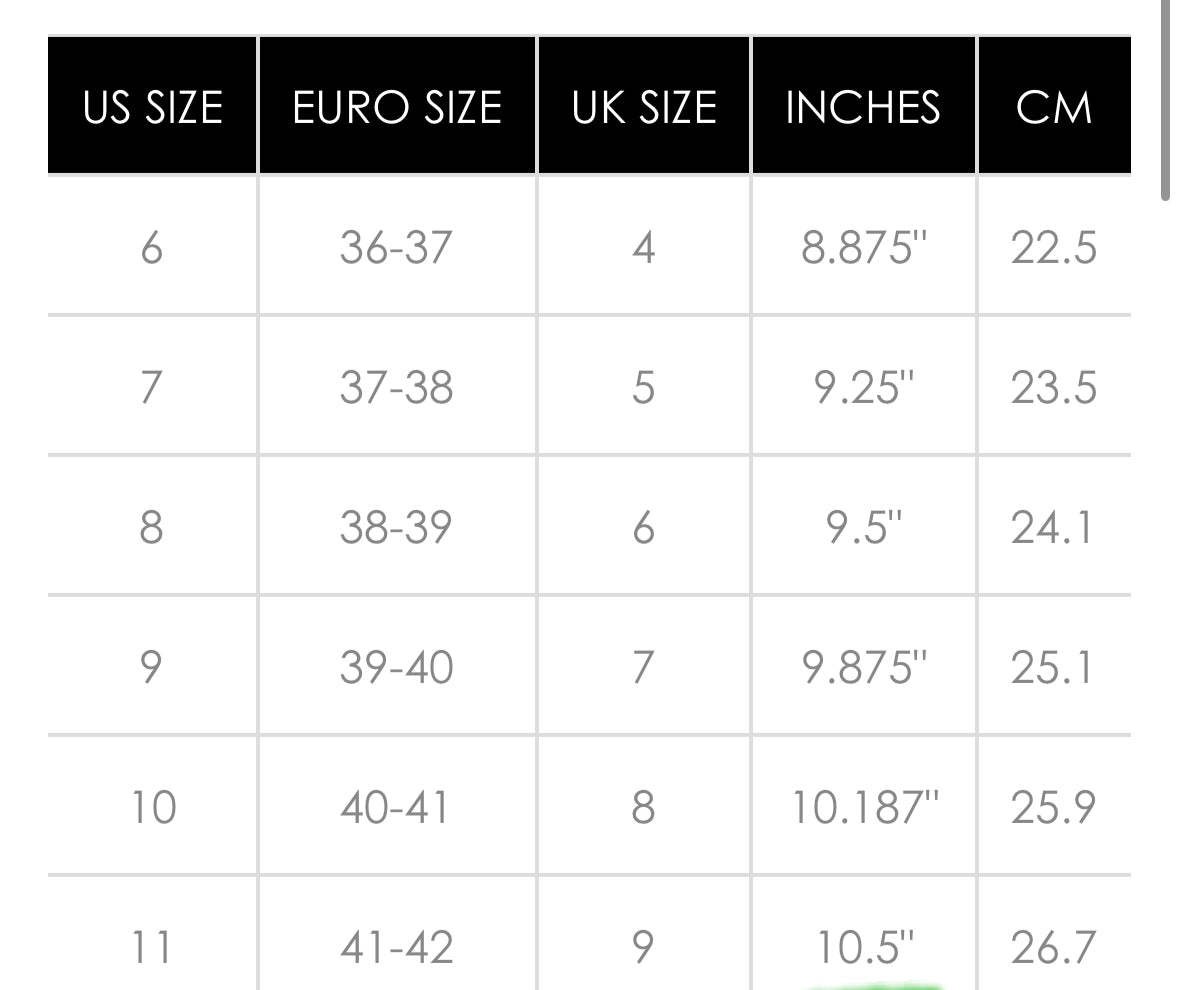Click the 37-38 Euro size cell

tap(397, 387)
